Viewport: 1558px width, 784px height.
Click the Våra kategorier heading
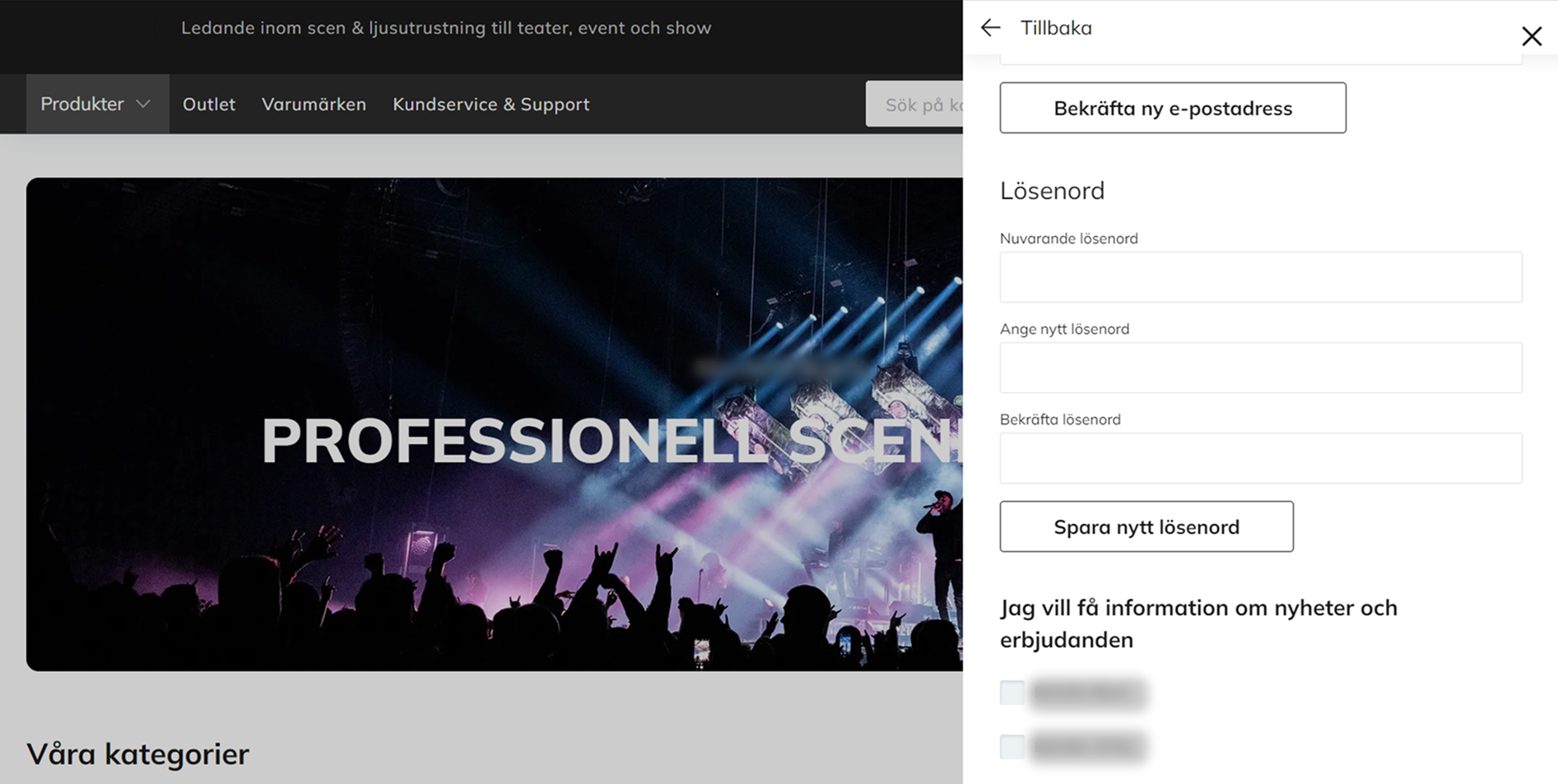click(x=137, y=754)
